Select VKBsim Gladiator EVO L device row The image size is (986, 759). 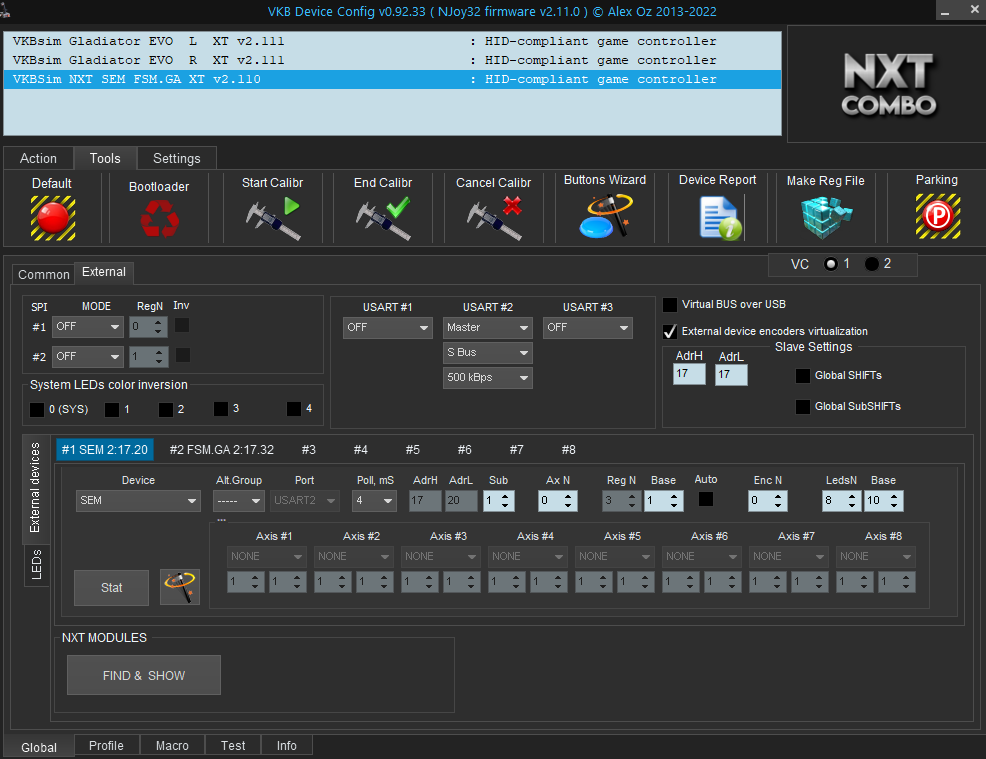[392, 42]
